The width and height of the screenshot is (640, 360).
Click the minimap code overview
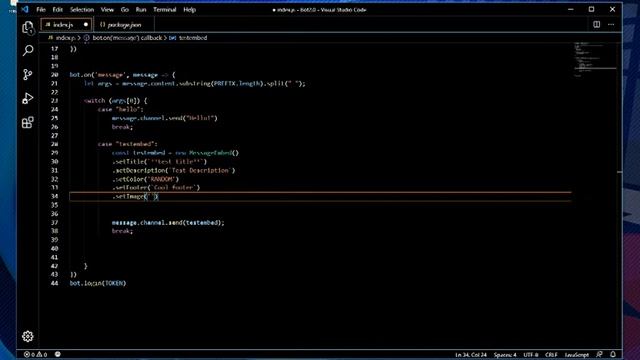pos(594,59)
